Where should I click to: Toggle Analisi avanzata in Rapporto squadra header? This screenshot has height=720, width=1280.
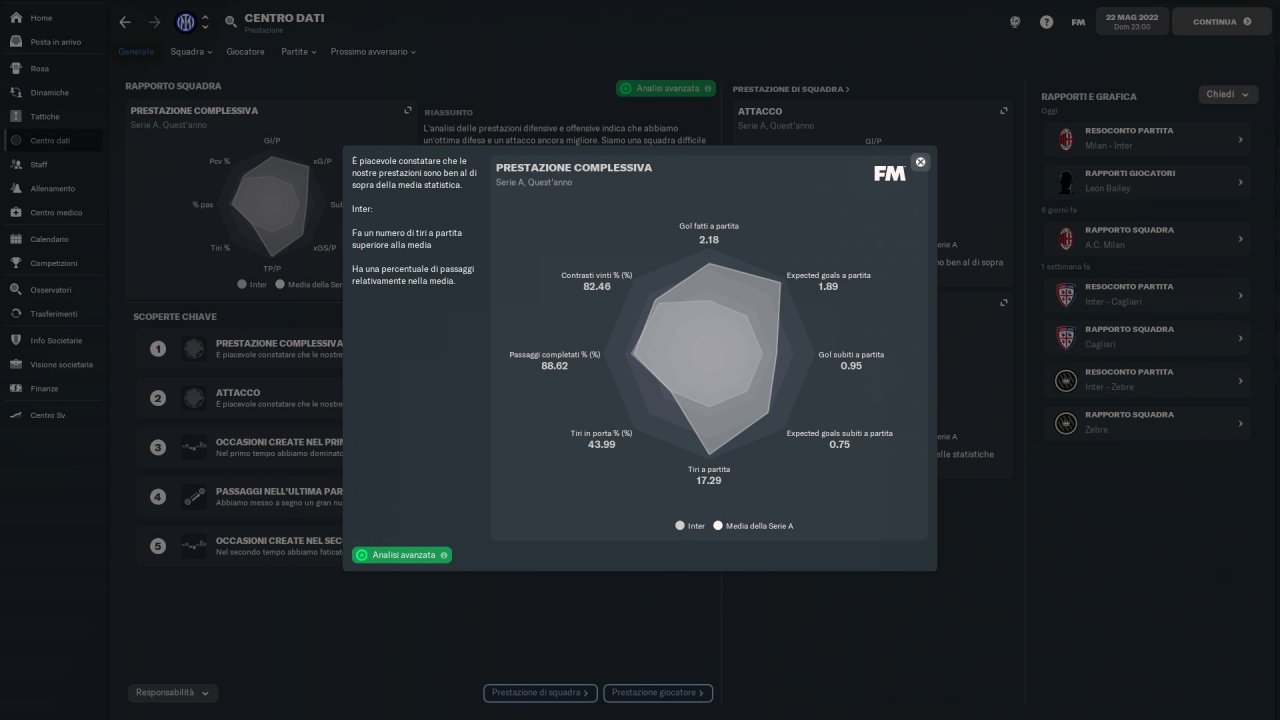pos(666,89)
